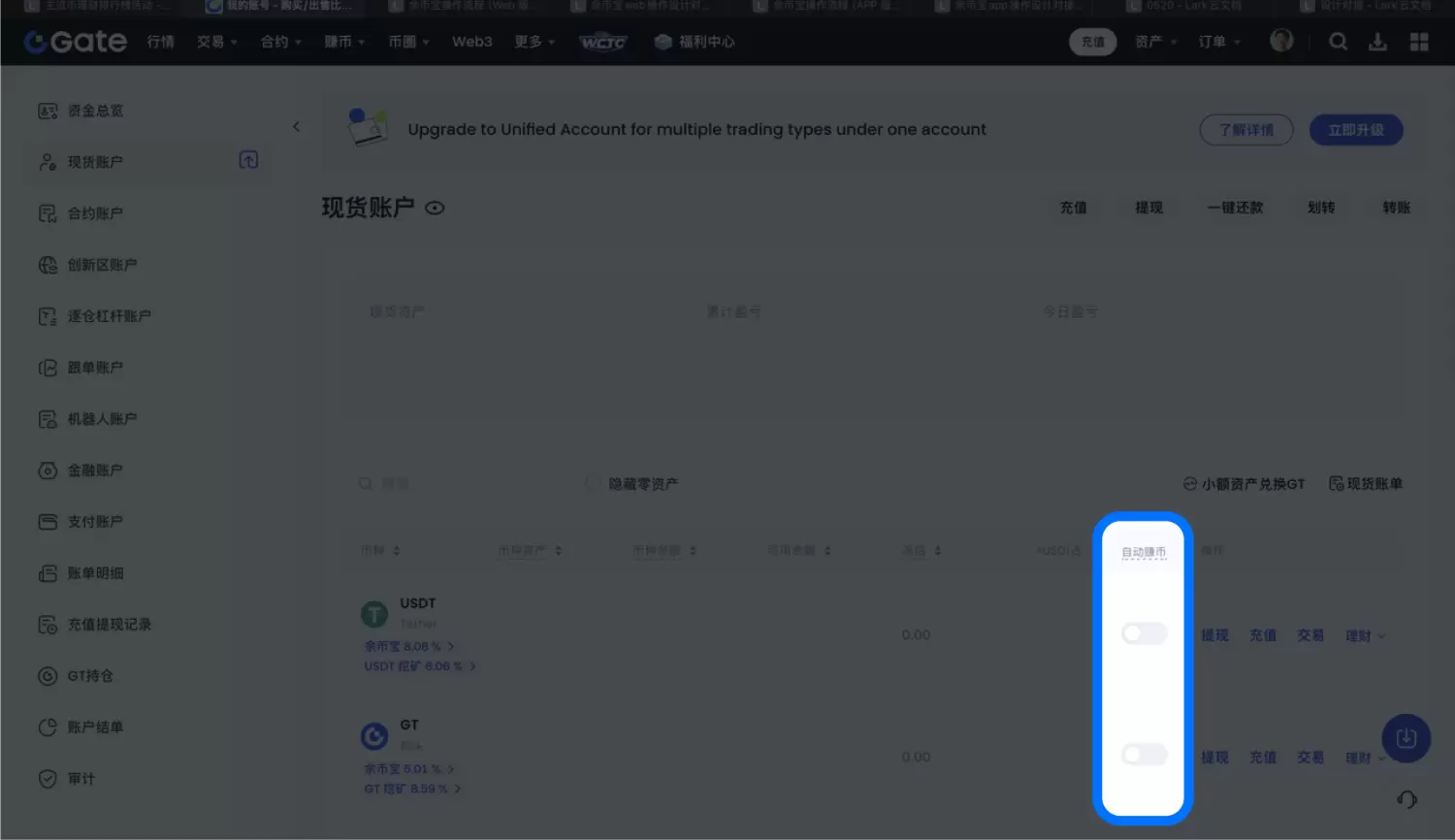Select 合约账户 in the sidebar
Screen dimensions: 1455x840
coord(94,213)
